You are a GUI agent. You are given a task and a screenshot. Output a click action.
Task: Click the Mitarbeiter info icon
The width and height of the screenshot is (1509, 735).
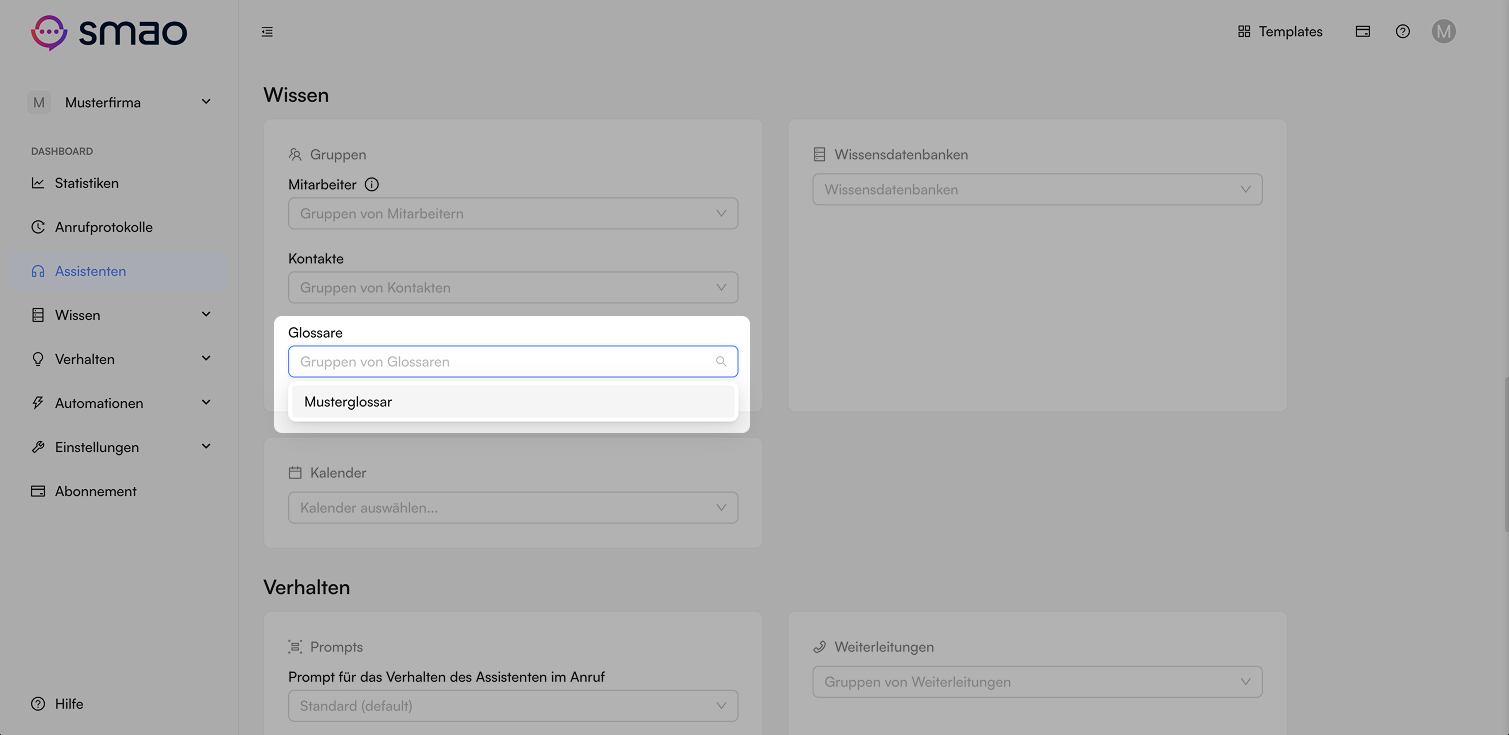pyautogui.click(x=372, y=185)
